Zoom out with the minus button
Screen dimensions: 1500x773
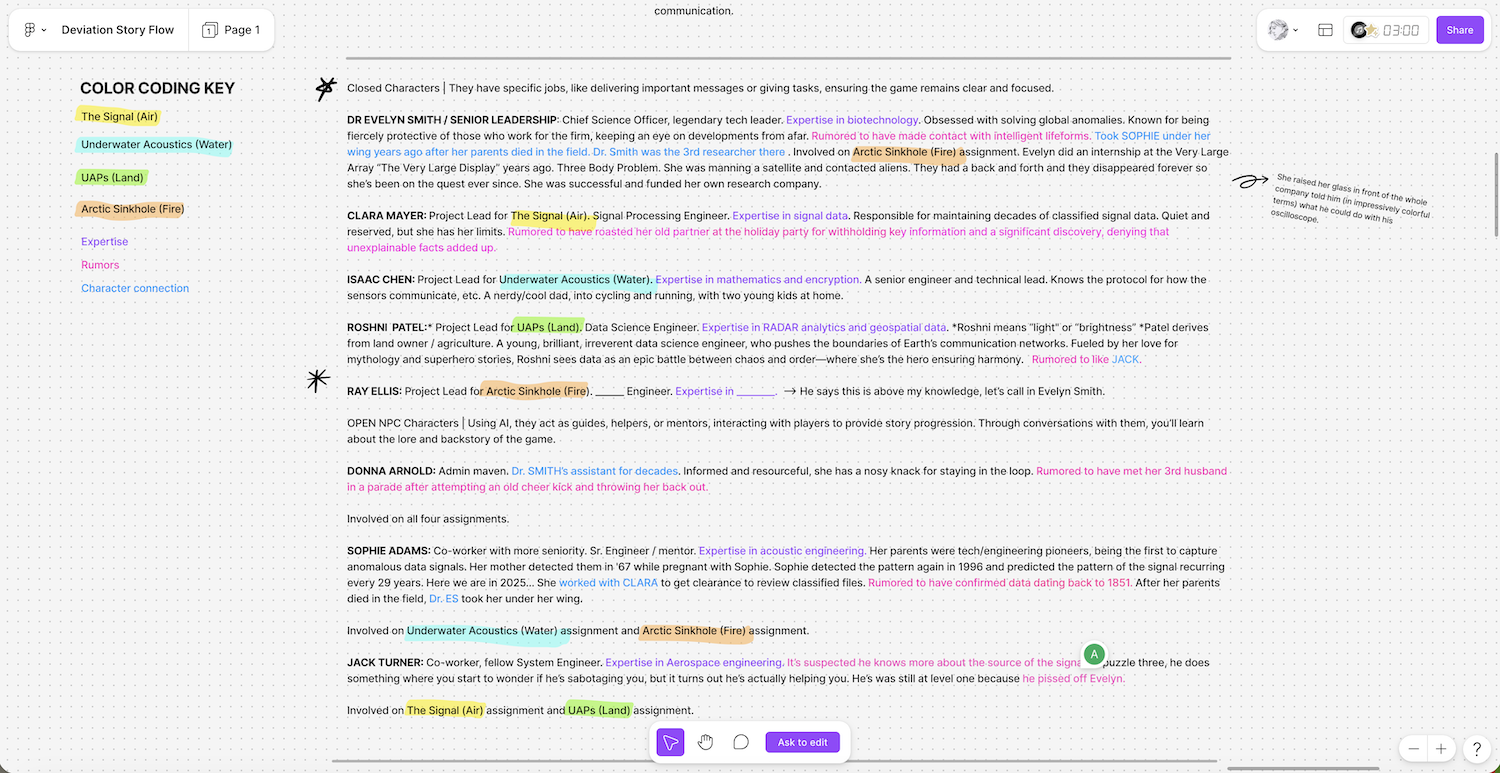pos(1414,748)
